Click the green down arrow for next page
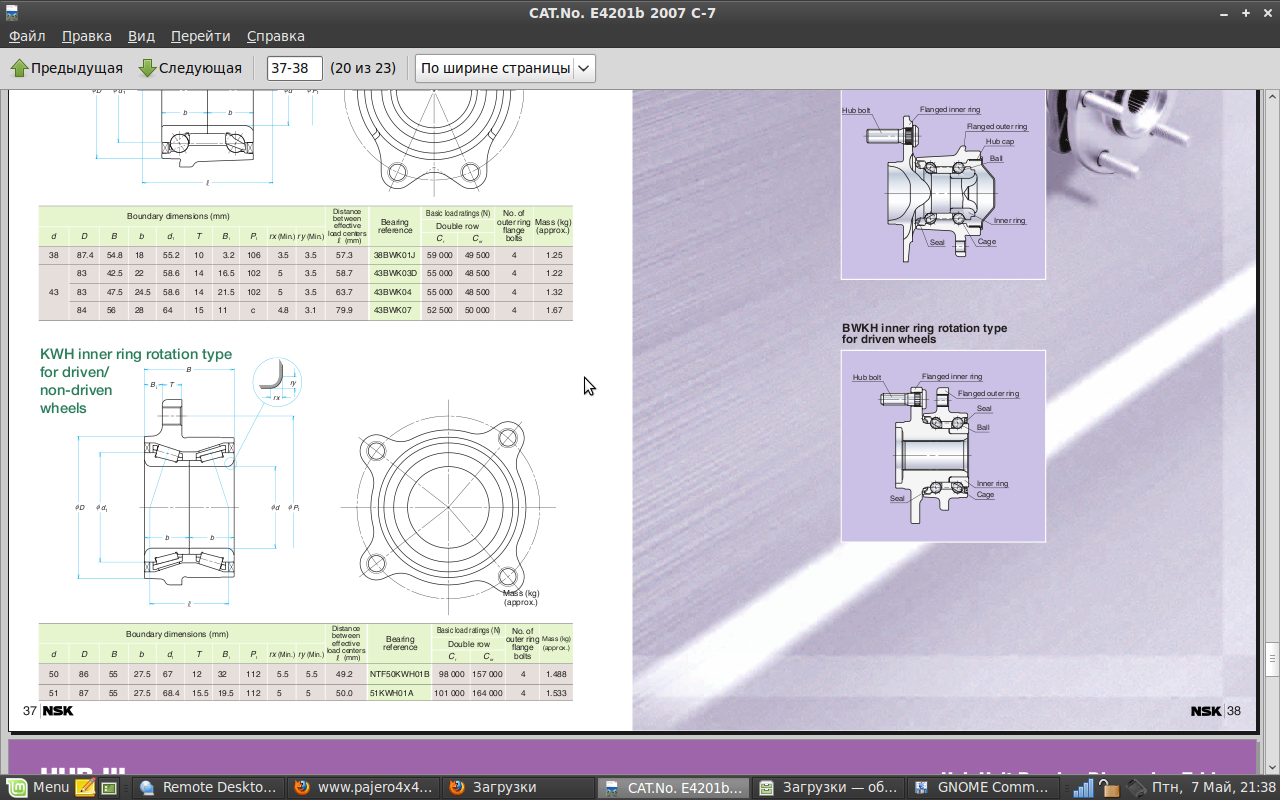The image size is (1280, 800). [x=147, y=68]
